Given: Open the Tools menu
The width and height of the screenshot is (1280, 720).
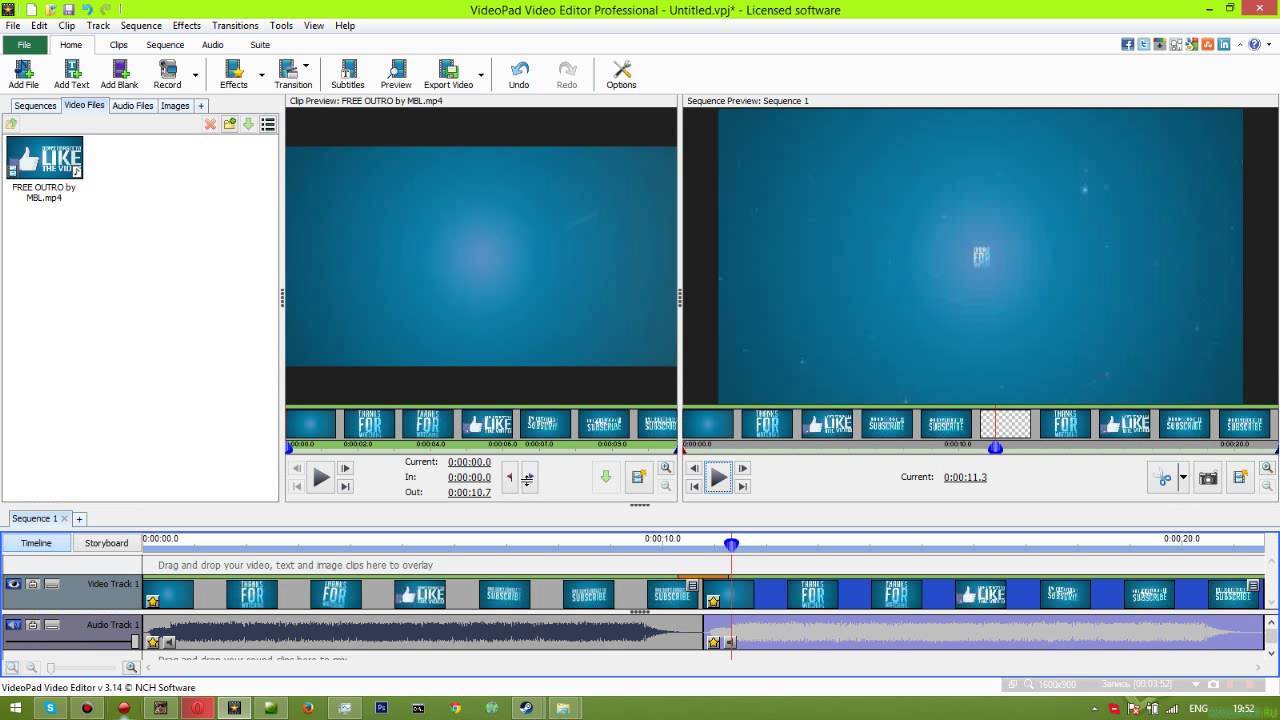Looking at the screenshot, I should point(281,25).
